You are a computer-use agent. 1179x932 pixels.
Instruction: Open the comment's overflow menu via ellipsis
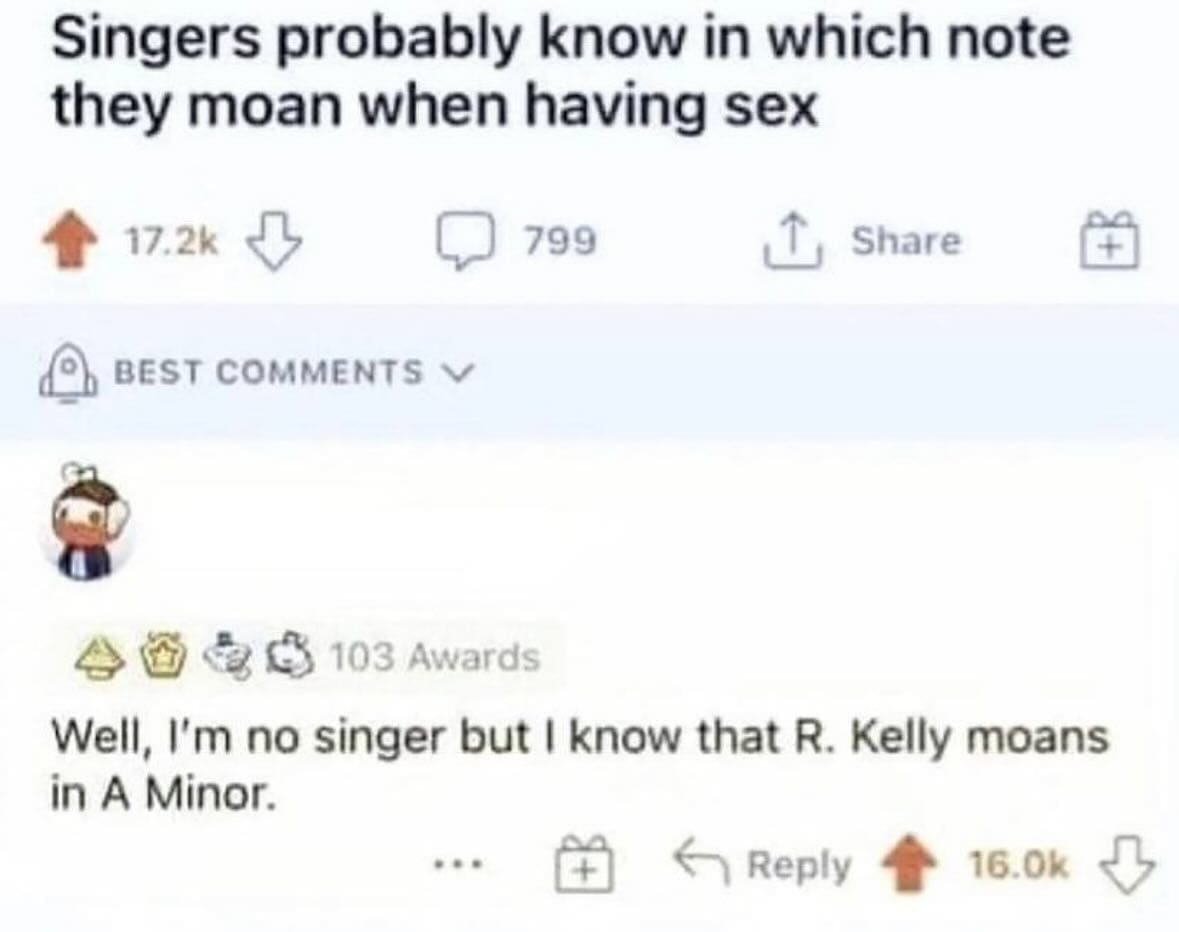pyautogui.click(x=456, y=864)
